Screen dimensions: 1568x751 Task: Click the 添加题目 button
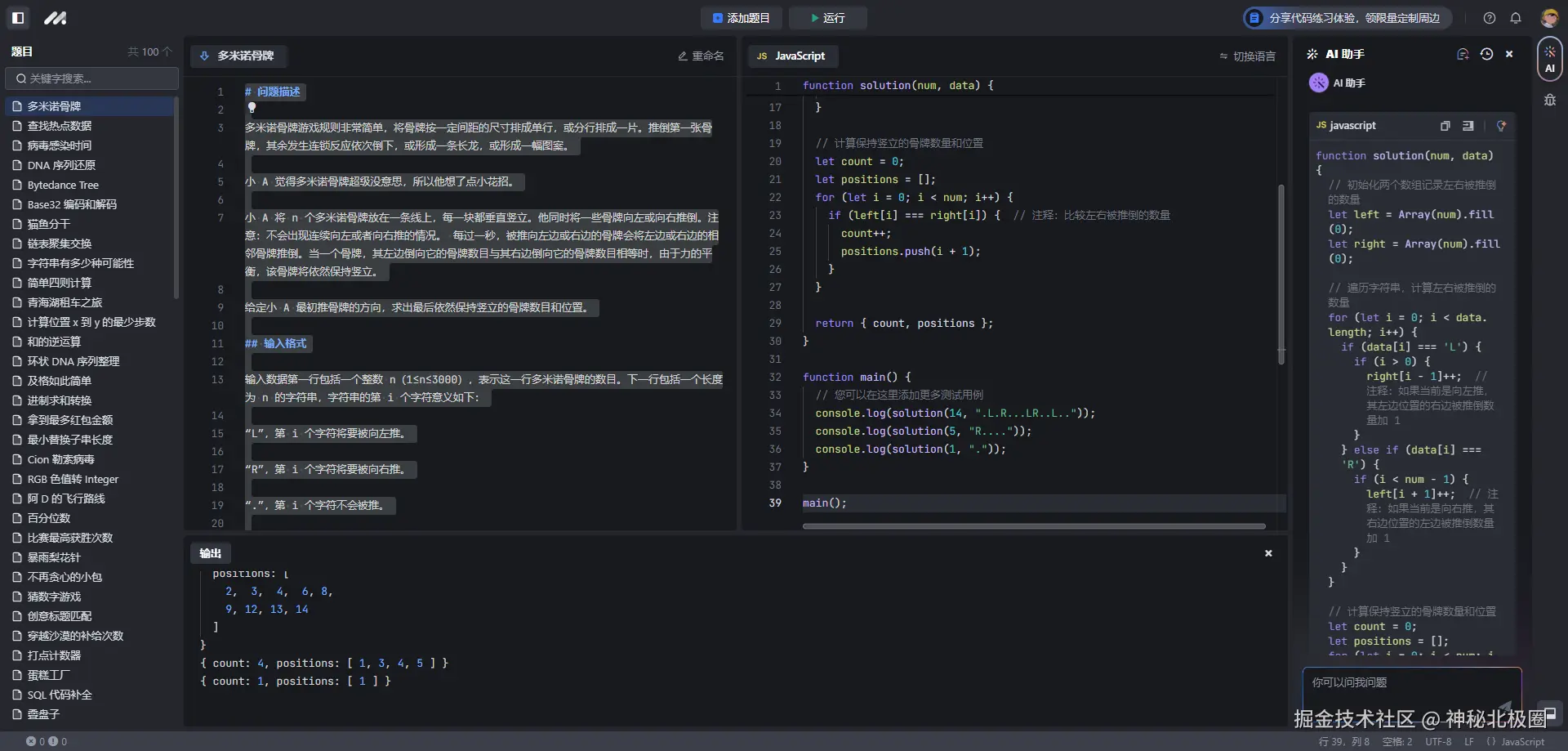pyautogui.click(x=741, y=18)
